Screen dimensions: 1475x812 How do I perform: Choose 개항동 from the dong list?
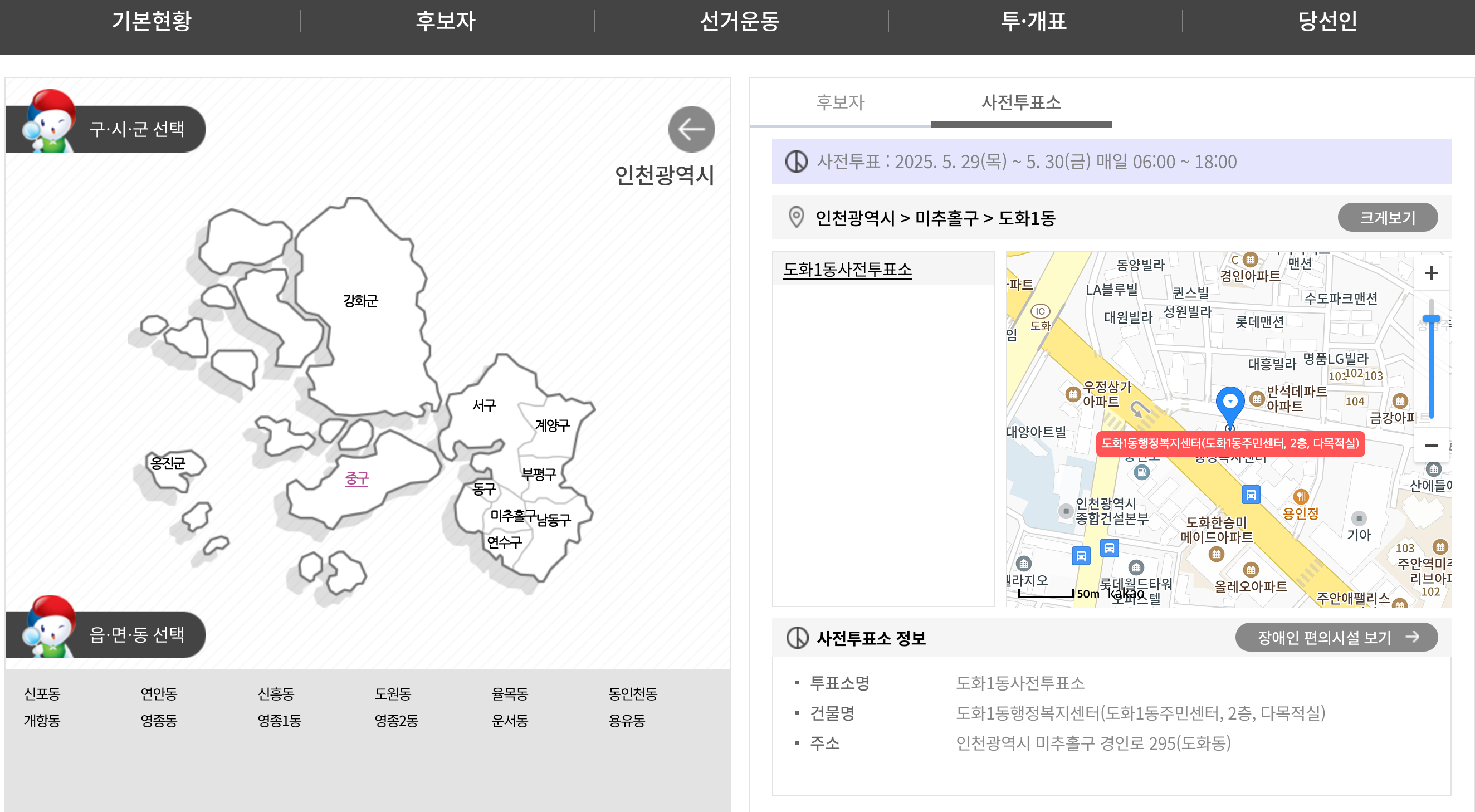click(x=42, y=720)
